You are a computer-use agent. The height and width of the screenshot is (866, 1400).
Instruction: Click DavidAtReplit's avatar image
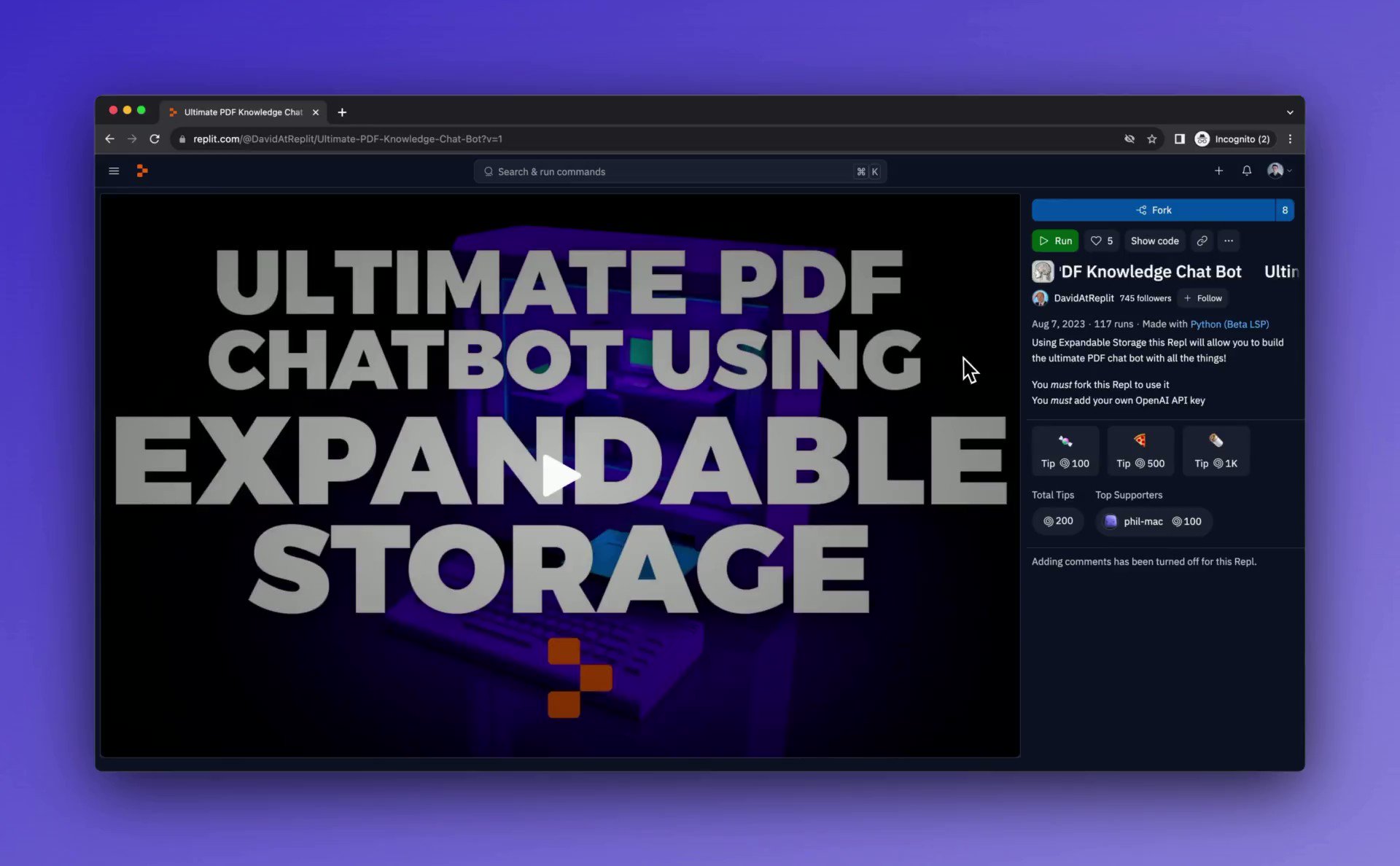[x=1041, y=298]
